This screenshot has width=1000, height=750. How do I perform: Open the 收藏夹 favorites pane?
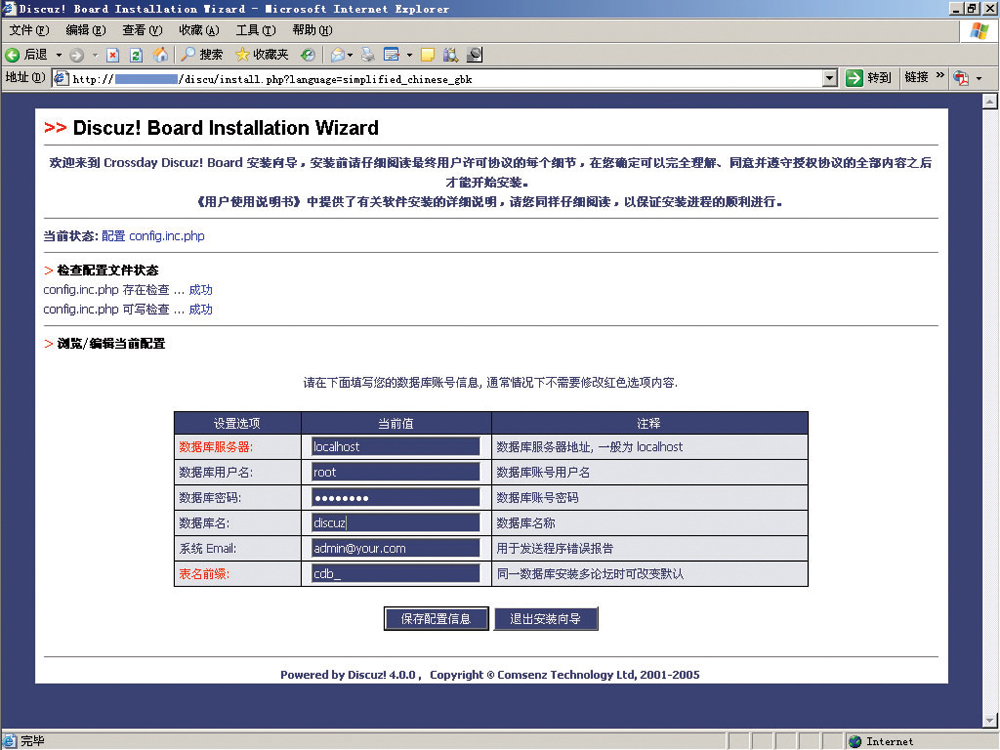261,55
